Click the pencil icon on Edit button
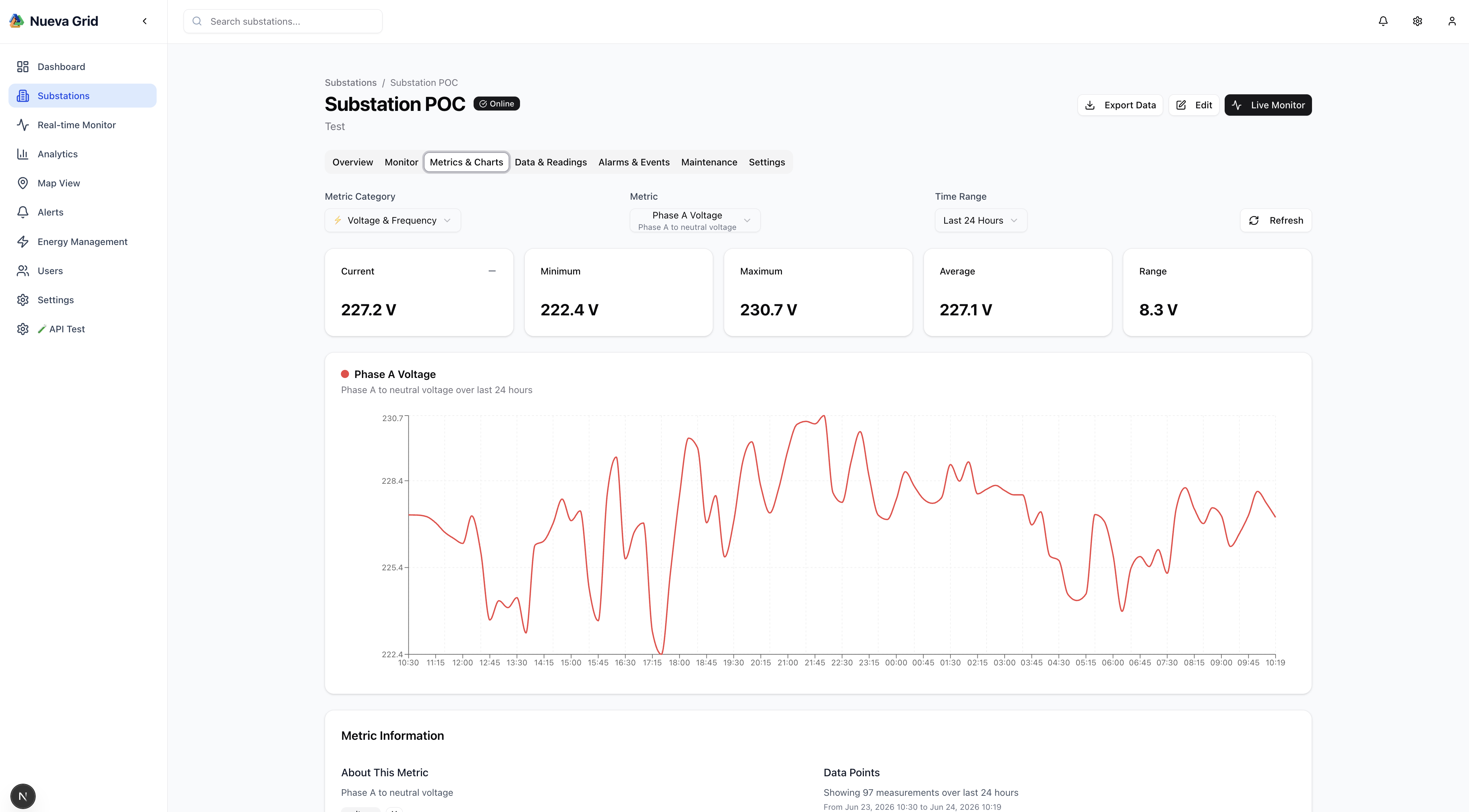Image resolution: width=1469 pixels, height=812 pixels. (x=1181, y=105)
